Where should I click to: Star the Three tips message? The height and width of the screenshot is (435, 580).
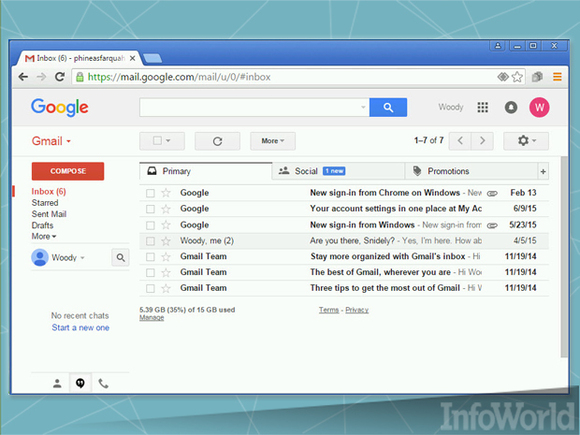pyautogui.click(x=166, y=288)
